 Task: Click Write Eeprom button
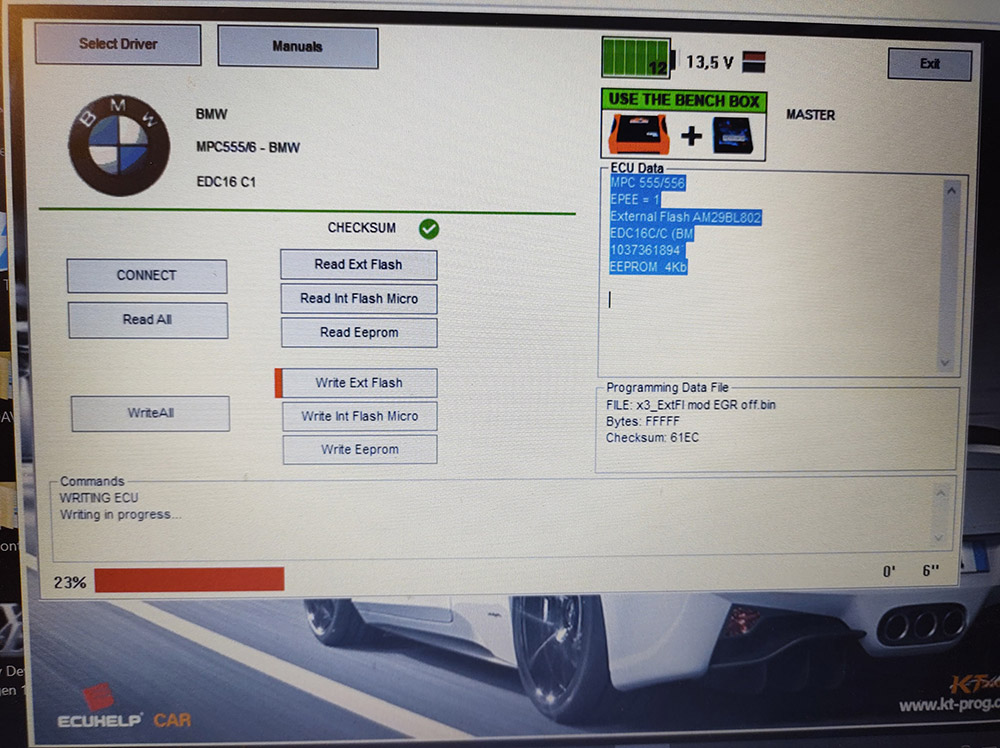360,450
